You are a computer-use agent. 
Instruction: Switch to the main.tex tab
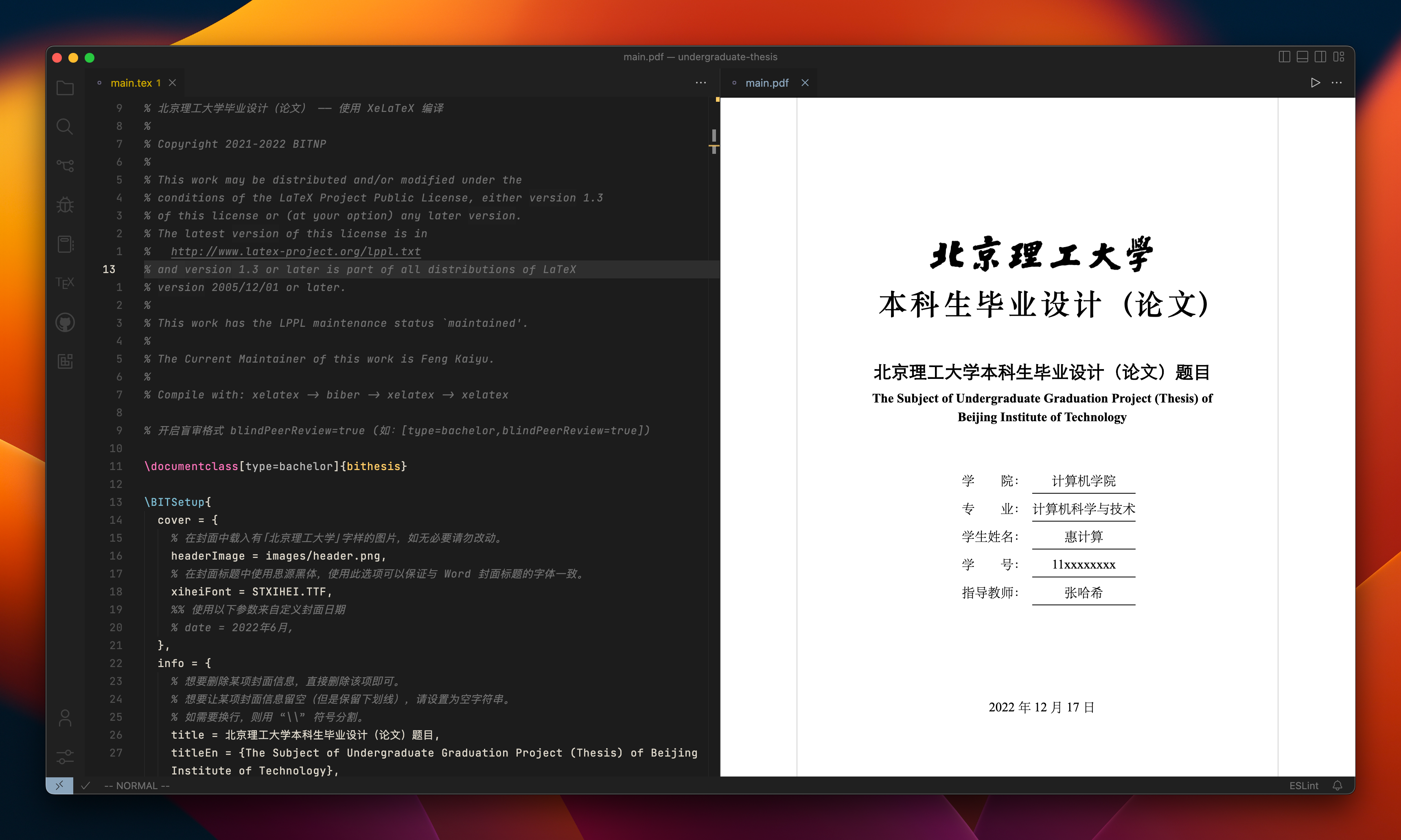[x=134, y=83]
